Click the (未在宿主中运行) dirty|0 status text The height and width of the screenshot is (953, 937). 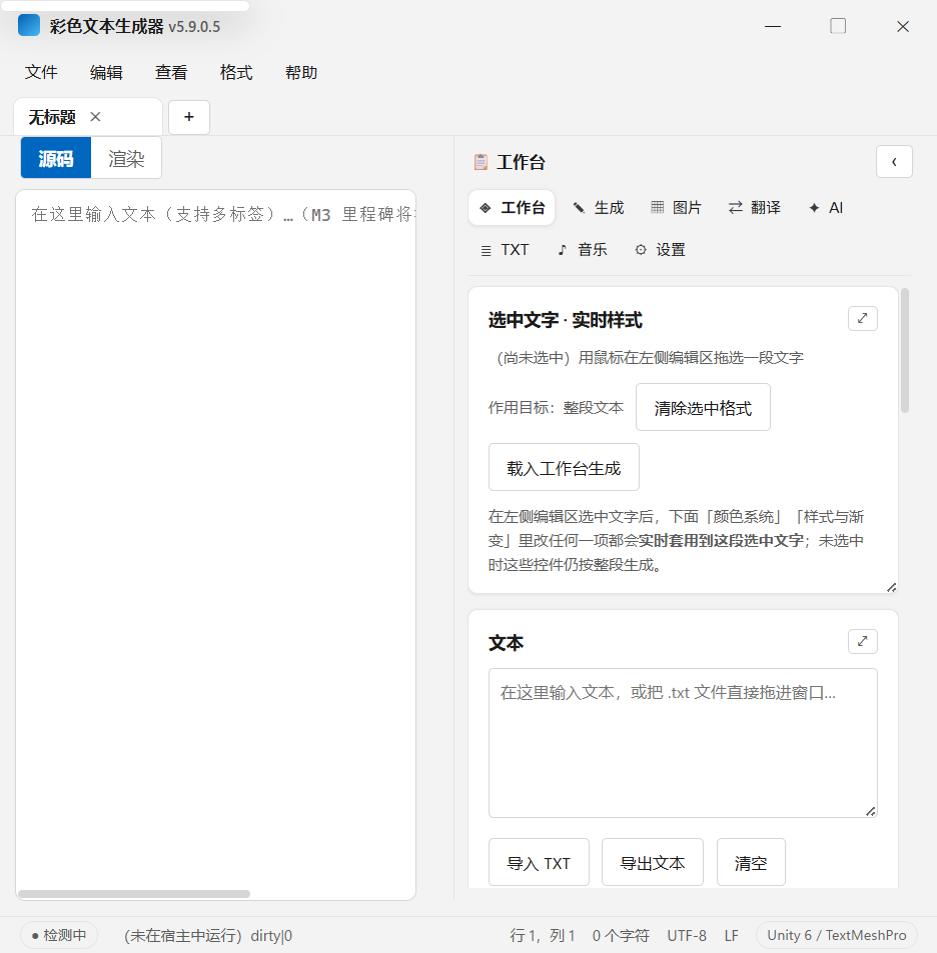point(208,935)
